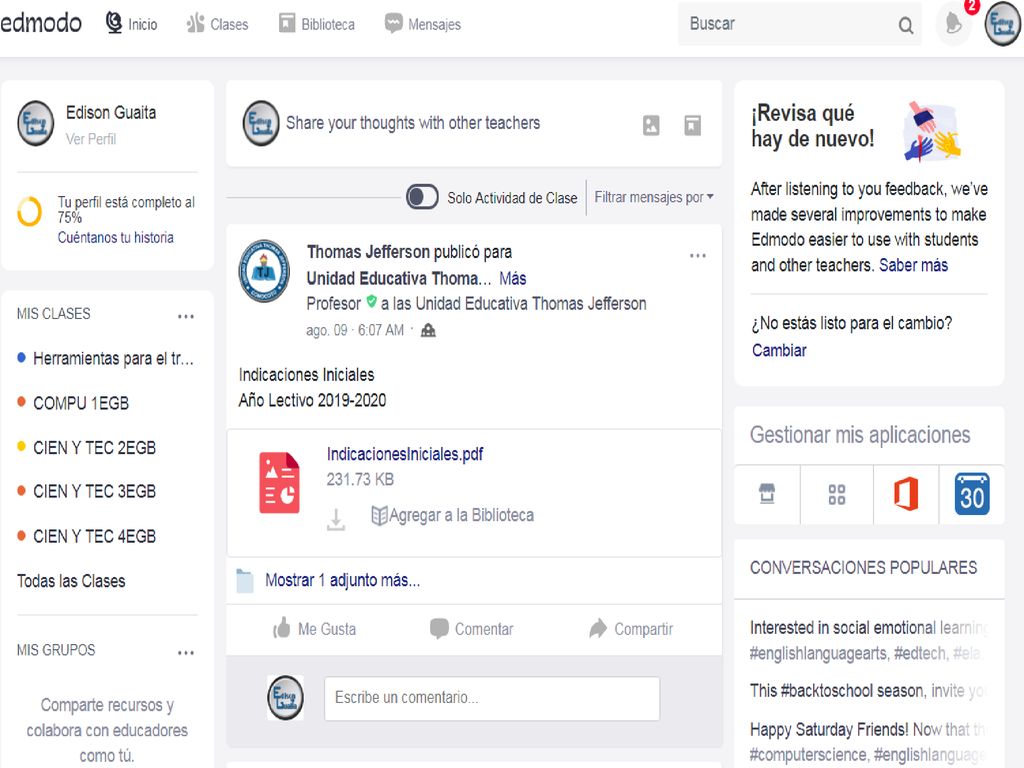
Task: Open CIEN Y TEC 3EGB class
Action: (x=95, y=491)
